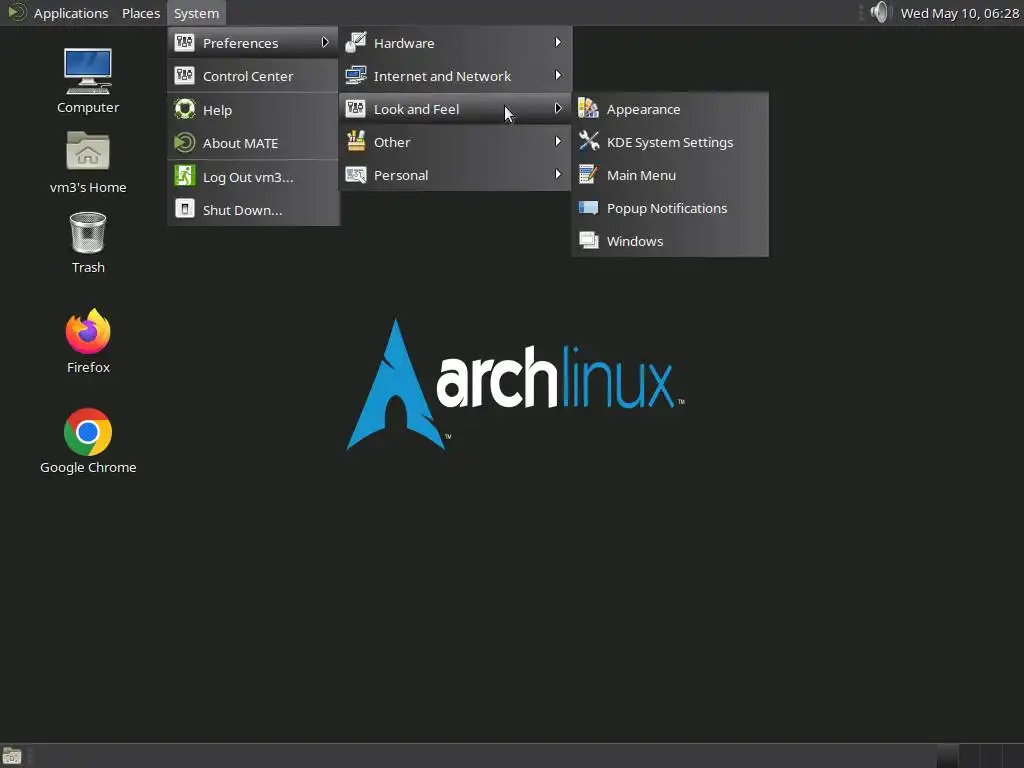
Task: Open the Control Center entry
Action: [253, 76]
